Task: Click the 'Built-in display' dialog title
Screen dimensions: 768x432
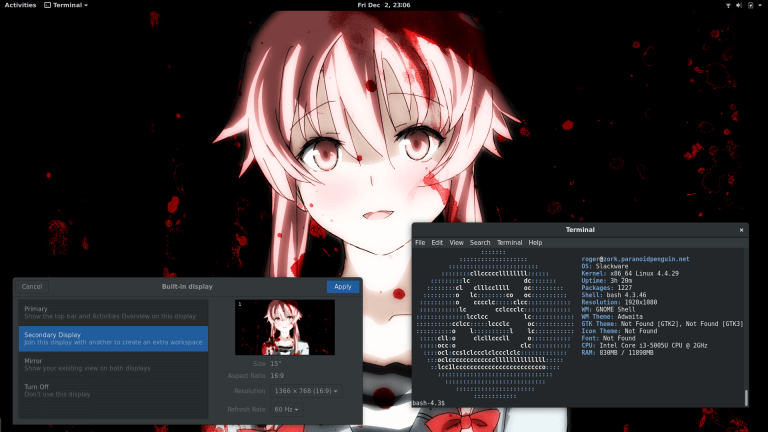Action: coord(187,287)
